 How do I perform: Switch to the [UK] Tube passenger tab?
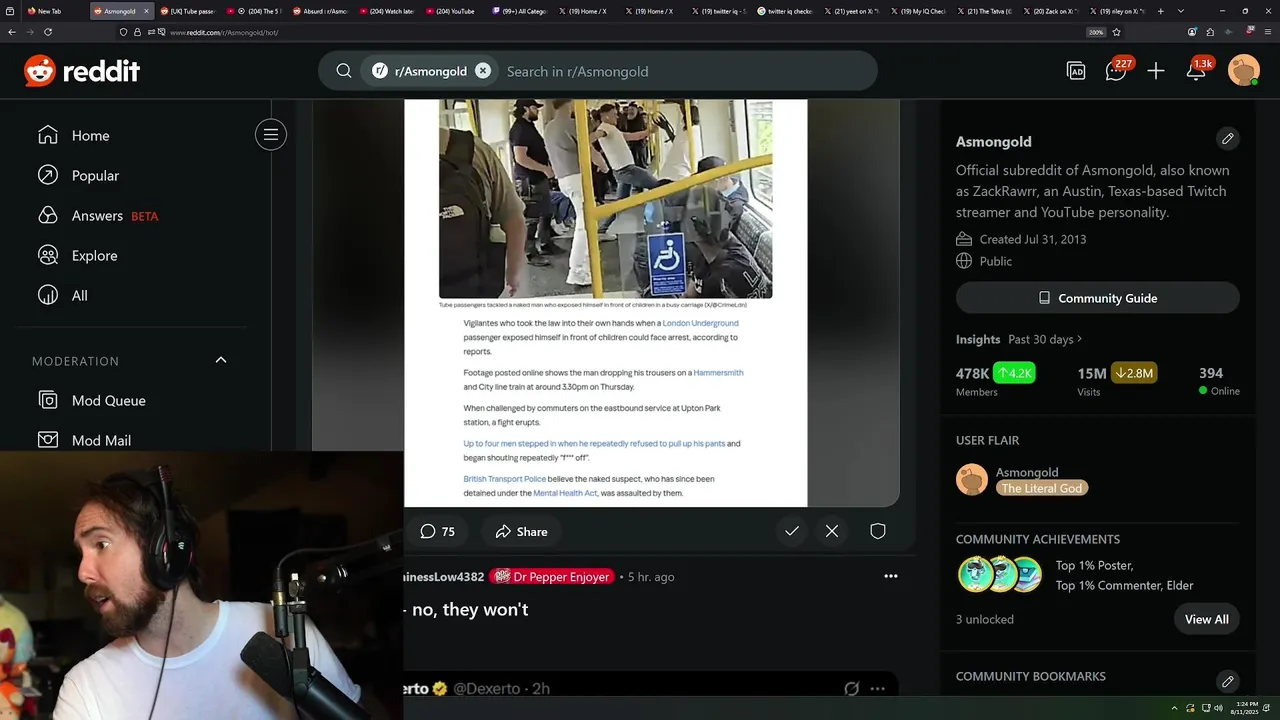pyautogui.click(x=187, y=11)
